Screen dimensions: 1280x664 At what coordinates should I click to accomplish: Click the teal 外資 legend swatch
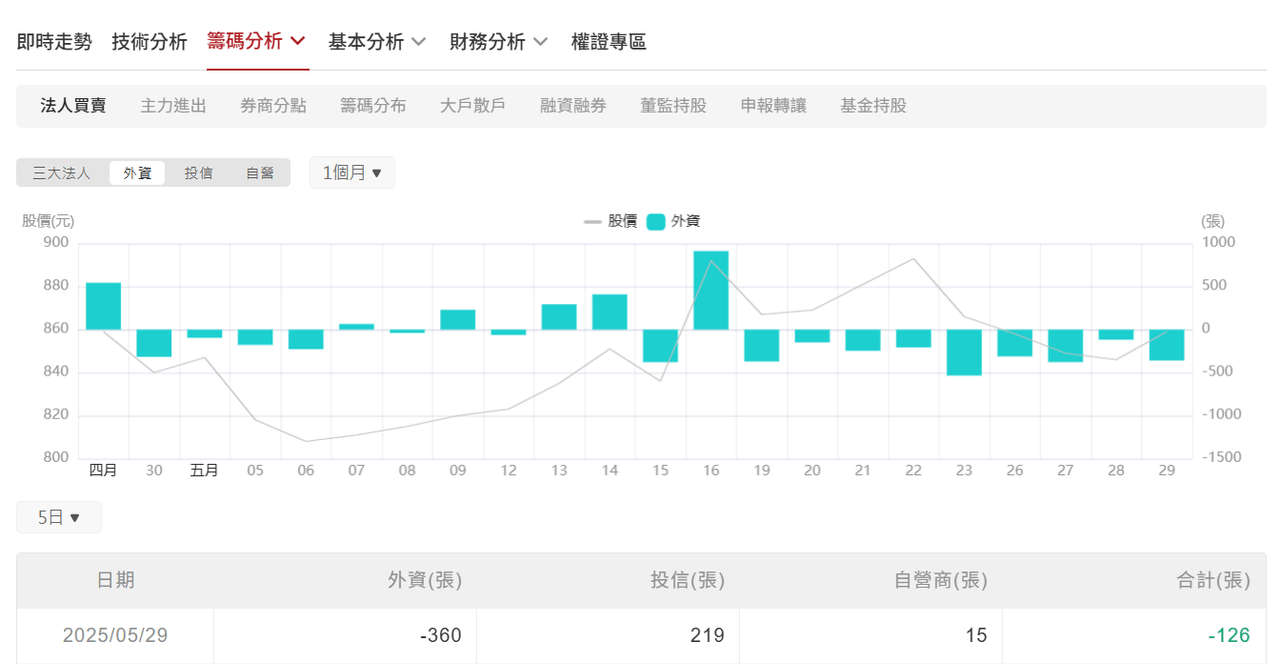click(x=655, y=221)
